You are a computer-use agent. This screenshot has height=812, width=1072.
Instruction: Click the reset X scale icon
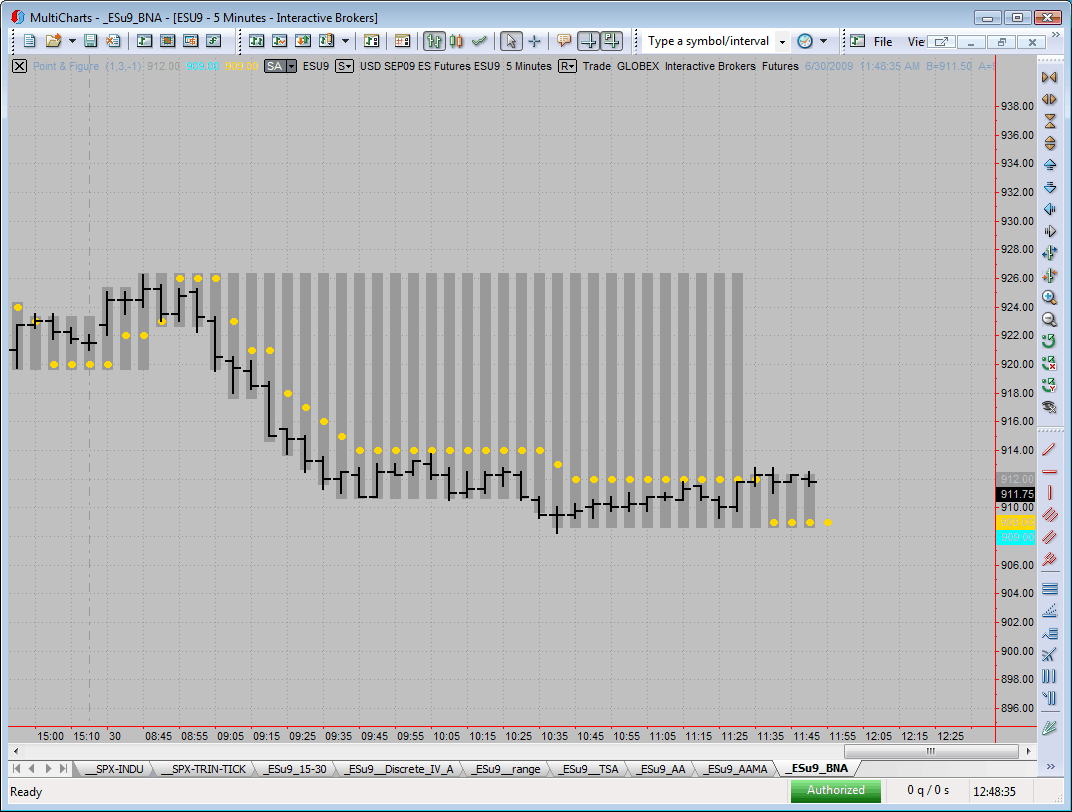click(x=1049, y=363)
